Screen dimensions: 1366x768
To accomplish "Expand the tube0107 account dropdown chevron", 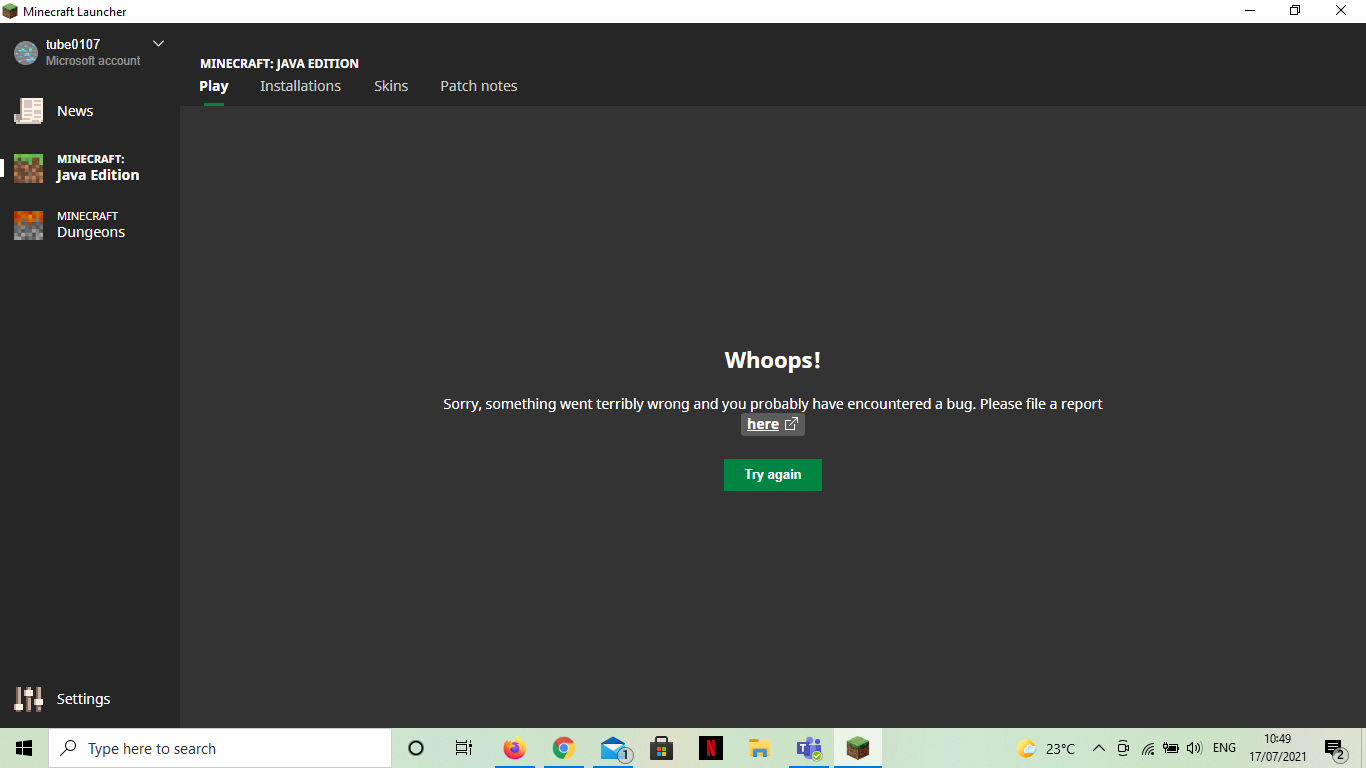I will tap(158, 43).
